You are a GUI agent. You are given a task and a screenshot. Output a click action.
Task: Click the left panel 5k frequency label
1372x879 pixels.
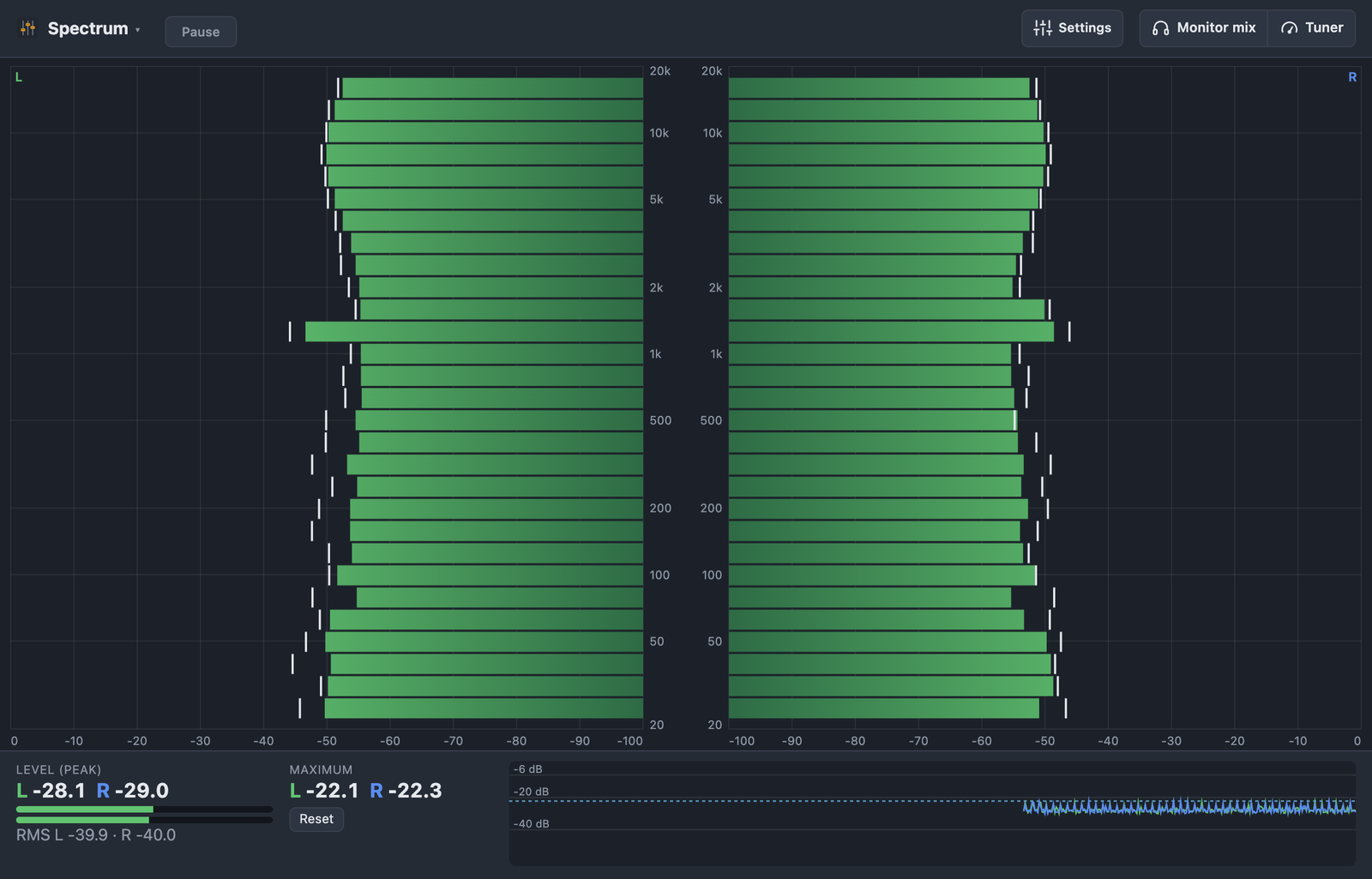pyautogui.click(x=657, y=200)
